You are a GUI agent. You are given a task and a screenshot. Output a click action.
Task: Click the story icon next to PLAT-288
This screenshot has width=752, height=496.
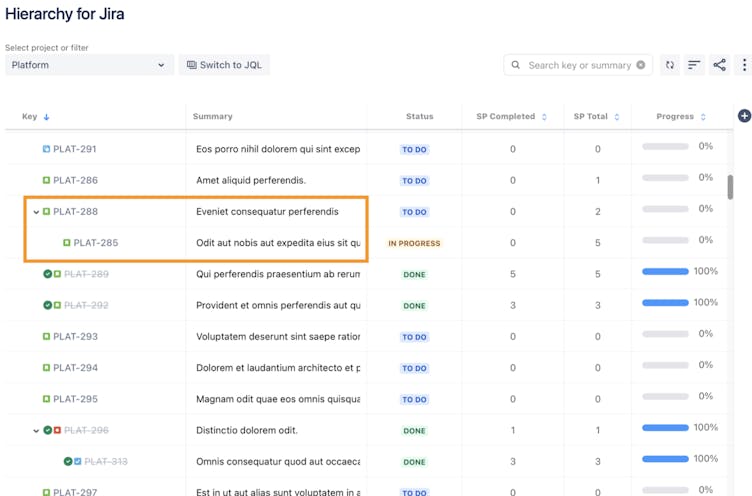(46, 212)
